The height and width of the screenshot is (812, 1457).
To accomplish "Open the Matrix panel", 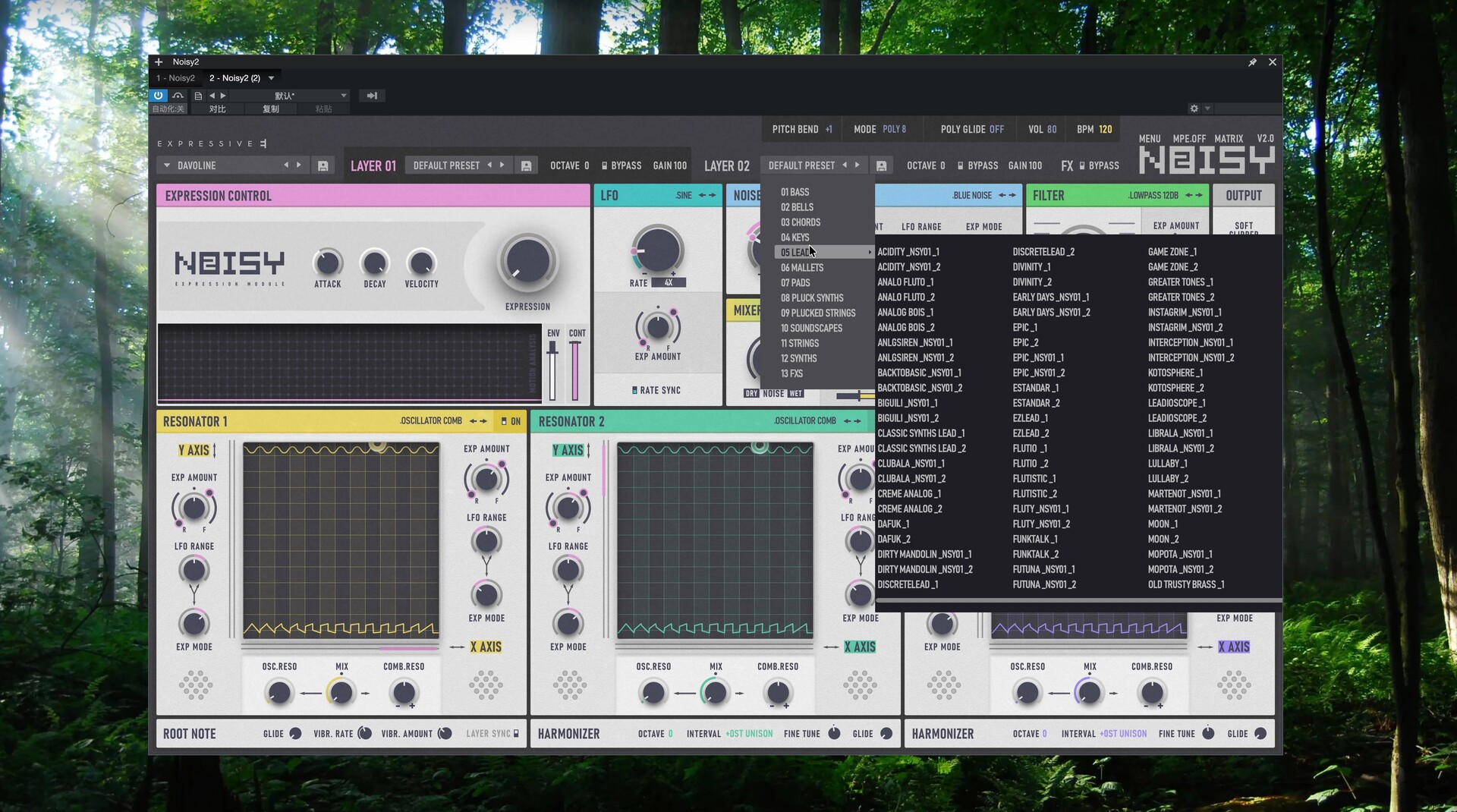I will click(x=1228, y=139).
